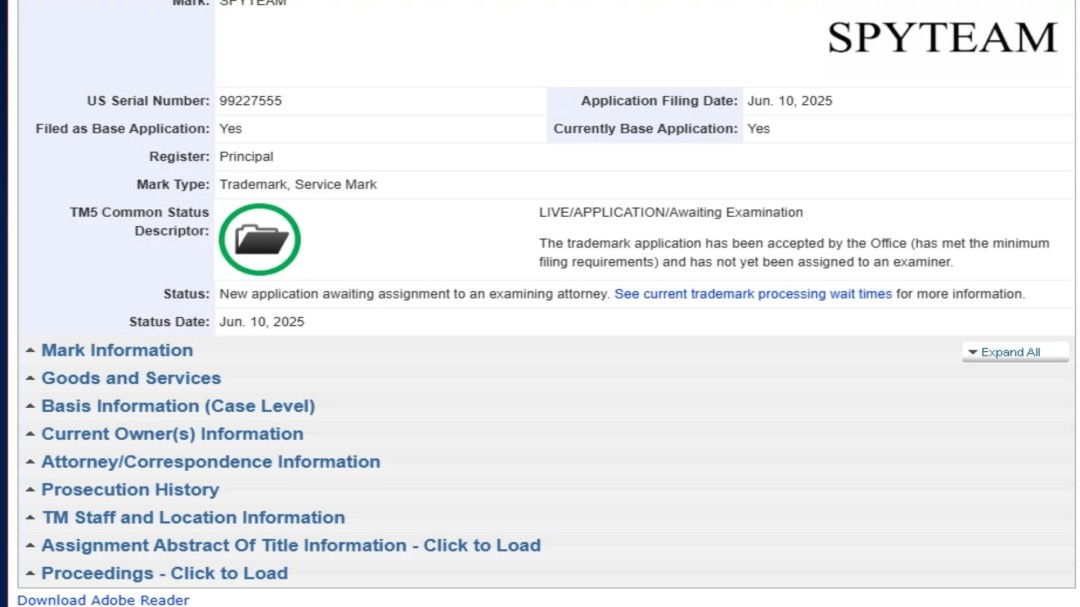The height and width of the screenshot is (607, 1080).
Task: Open Basis Information (Case Level) section
Action: (177, 406)
